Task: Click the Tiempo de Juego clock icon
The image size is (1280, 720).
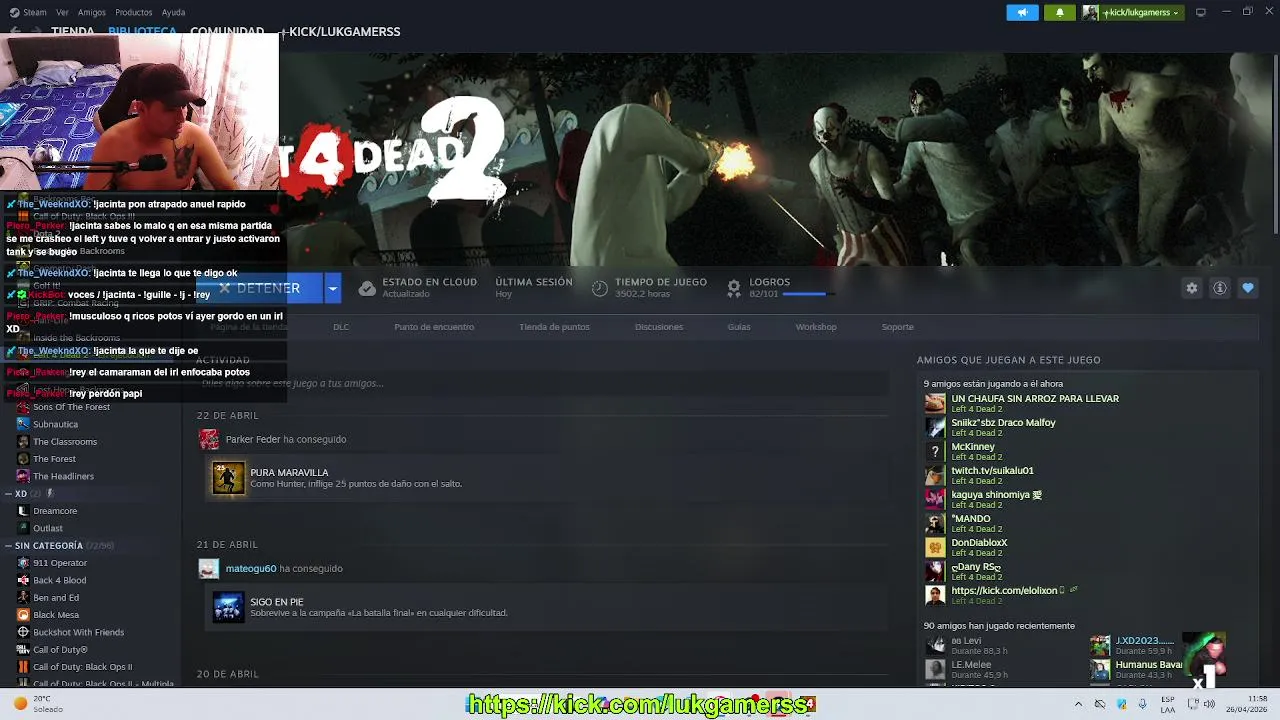Action: point(599,288)
